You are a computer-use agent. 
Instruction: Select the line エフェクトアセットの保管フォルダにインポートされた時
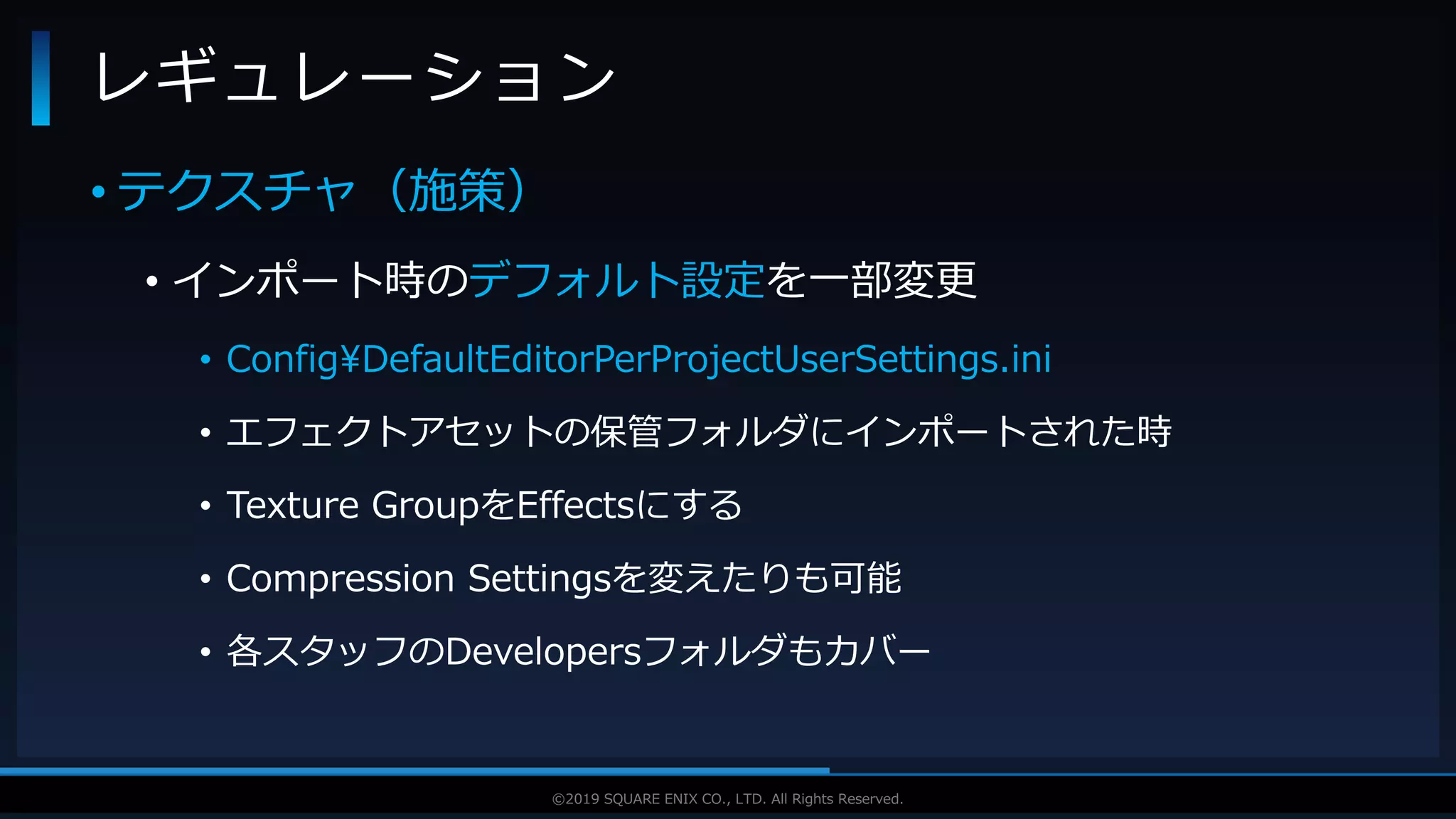(x=699, y=432)
